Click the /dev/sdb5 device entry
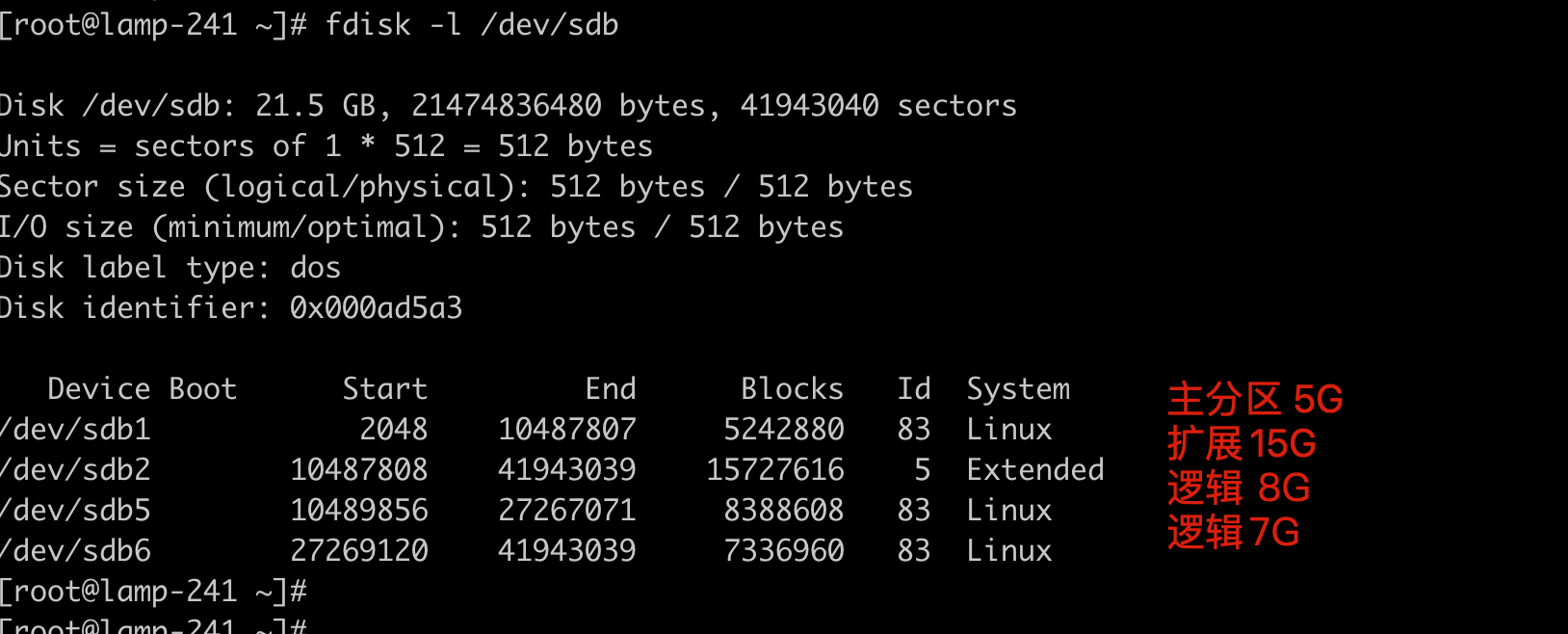Image resolution: width=1568 pixels, height=634 pixels. click(76, 510)
